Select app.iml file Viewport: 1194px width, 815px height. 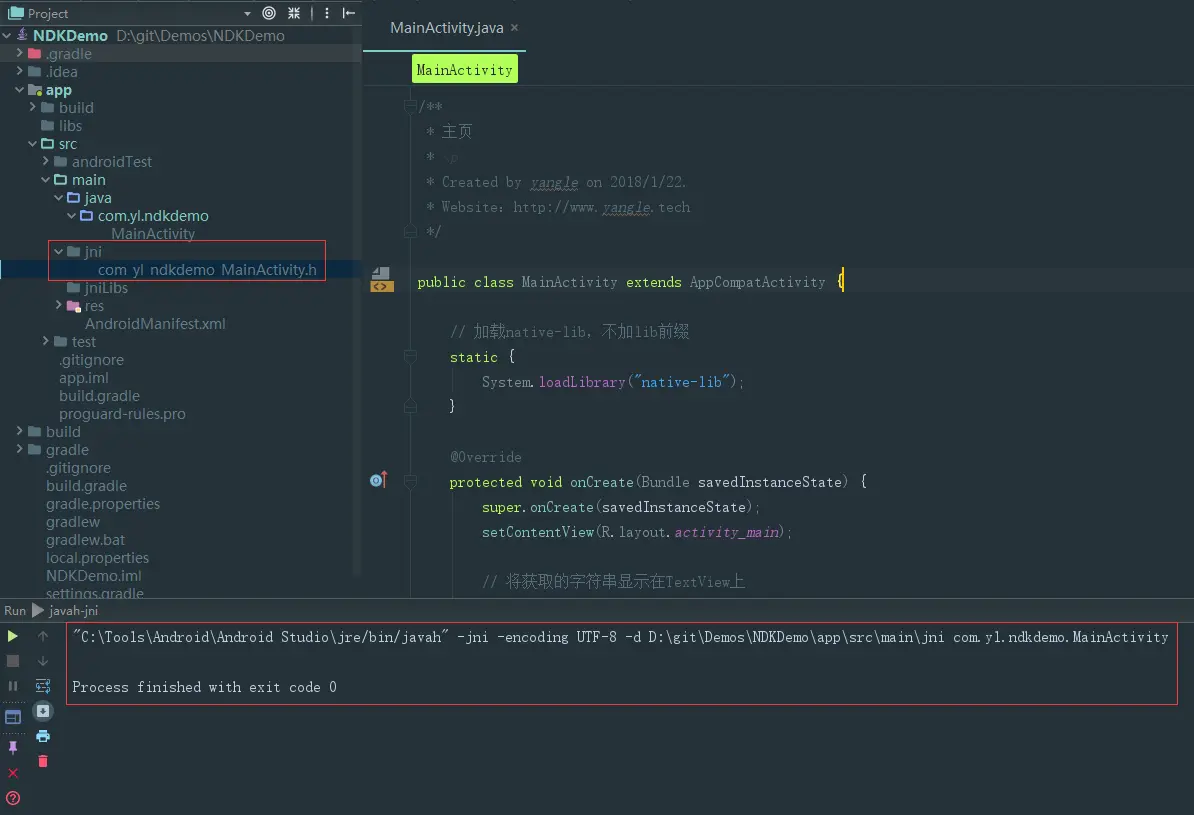coord(84,378)
